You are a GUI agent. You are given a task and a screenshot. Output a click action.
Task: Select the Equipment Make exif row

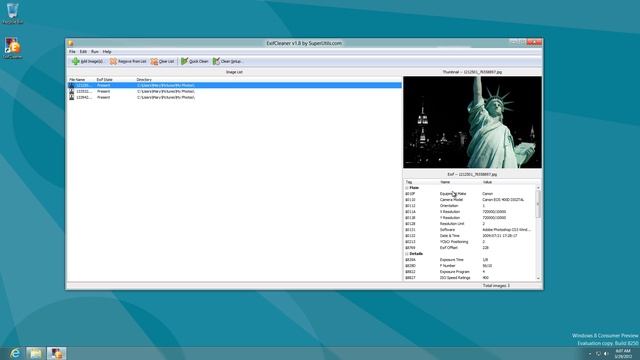469,194
